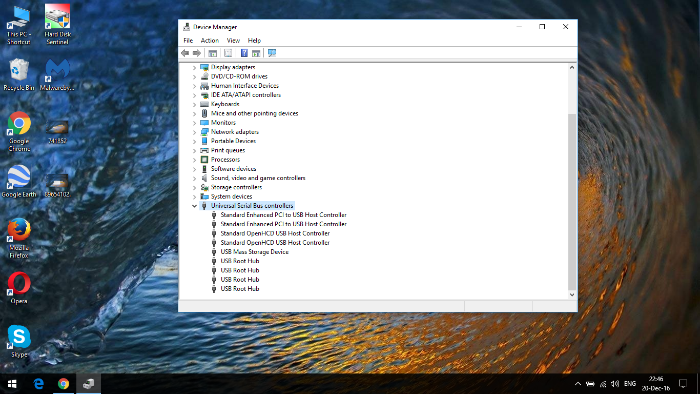The height and width of the screenshot is (394, 700).
Task: Open the 241852 image file on desktop
Action: tap(57, 132)
